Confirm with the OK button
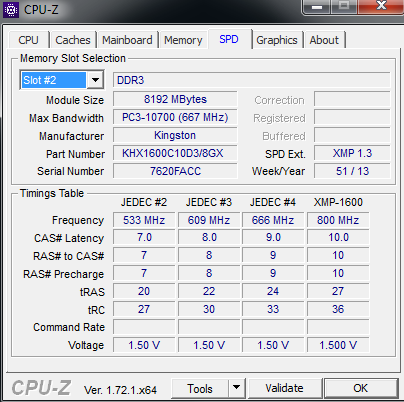This screenshot has width=404, height=402. [x=361, y=388]
